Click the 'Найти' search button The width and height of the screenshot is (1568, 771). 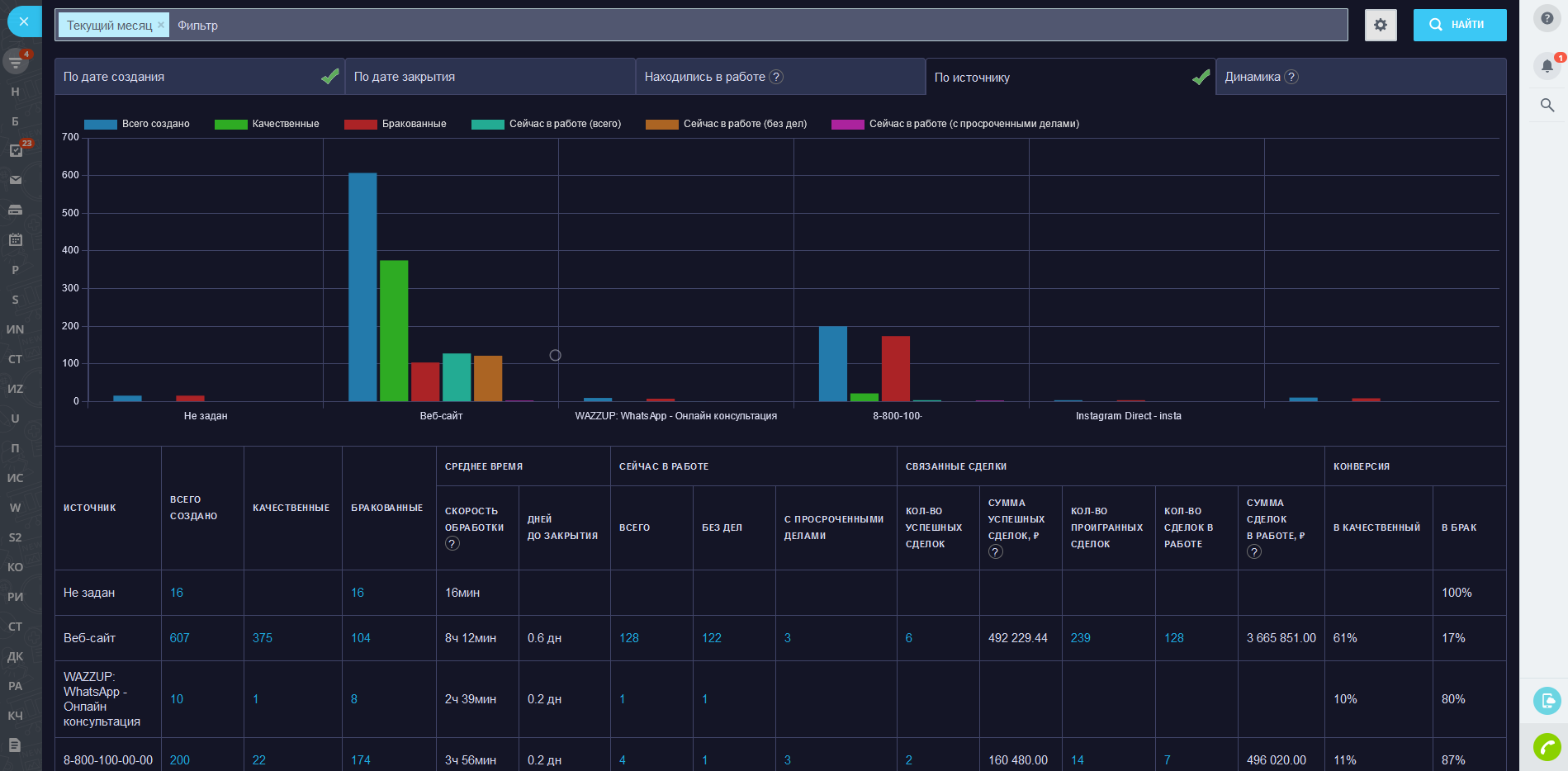pos(1459,25)
